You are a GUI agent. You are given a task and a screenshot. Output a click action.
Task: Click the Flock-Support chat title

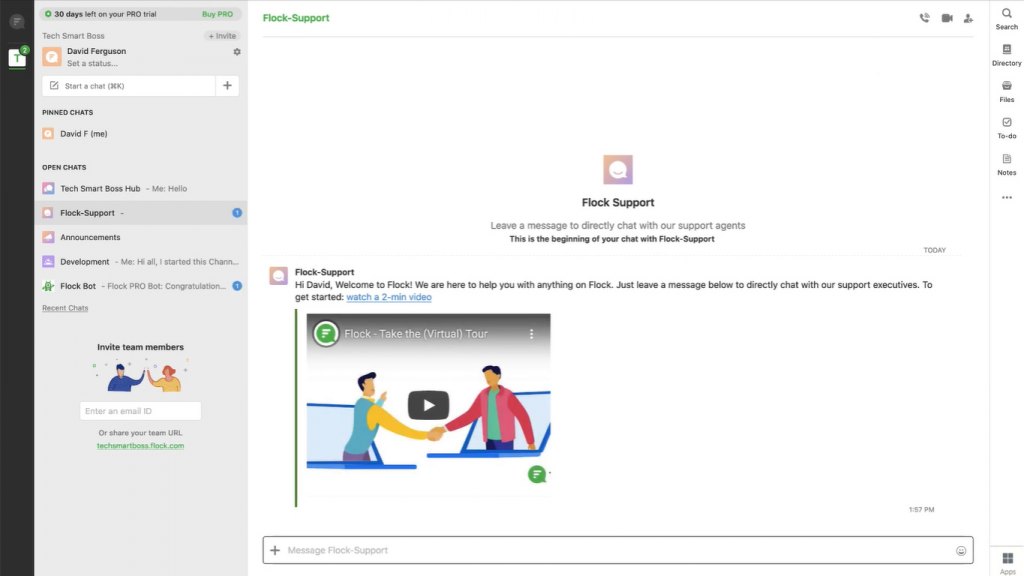tap(296, 18)
